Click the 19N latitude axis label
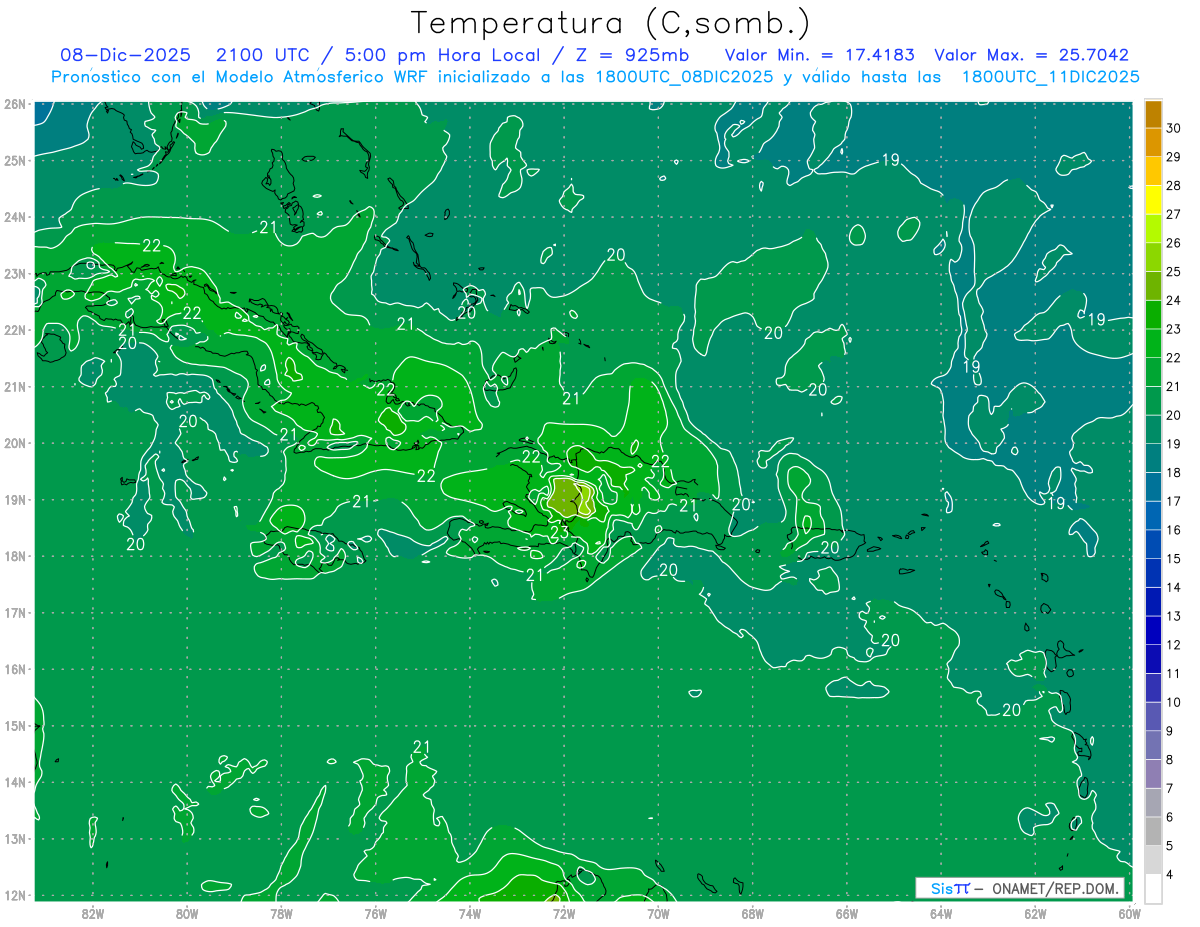Image resolution: width=1200 pixels, height=927 pixels. (x=15, y=500)
